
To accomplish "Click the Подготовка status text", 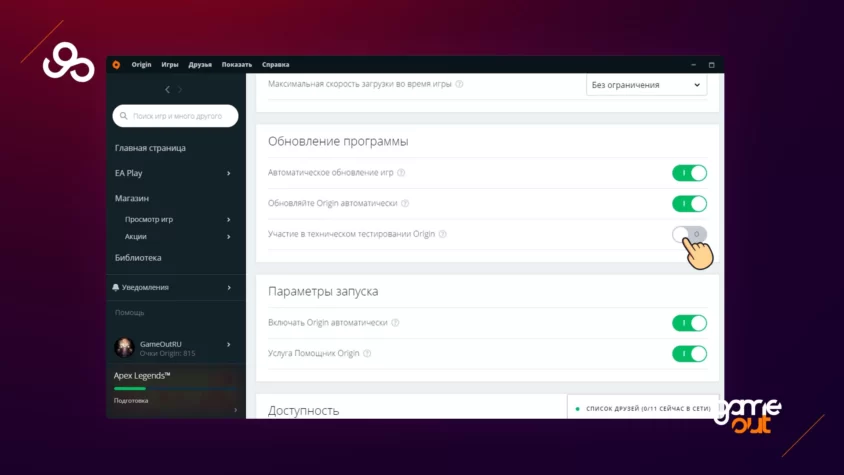I will 131,401.
